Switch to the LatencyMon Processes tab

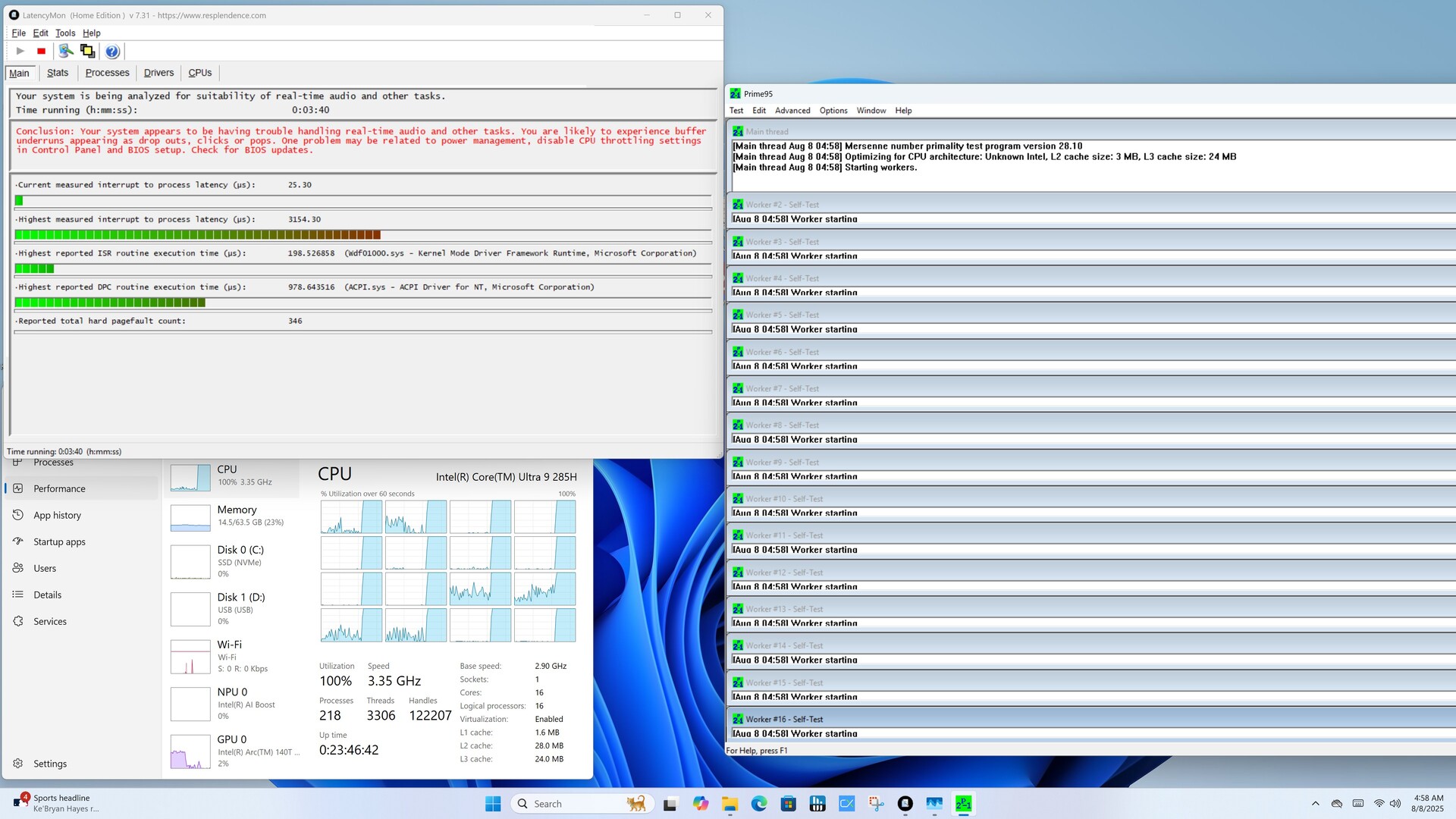tap(107, 73)
